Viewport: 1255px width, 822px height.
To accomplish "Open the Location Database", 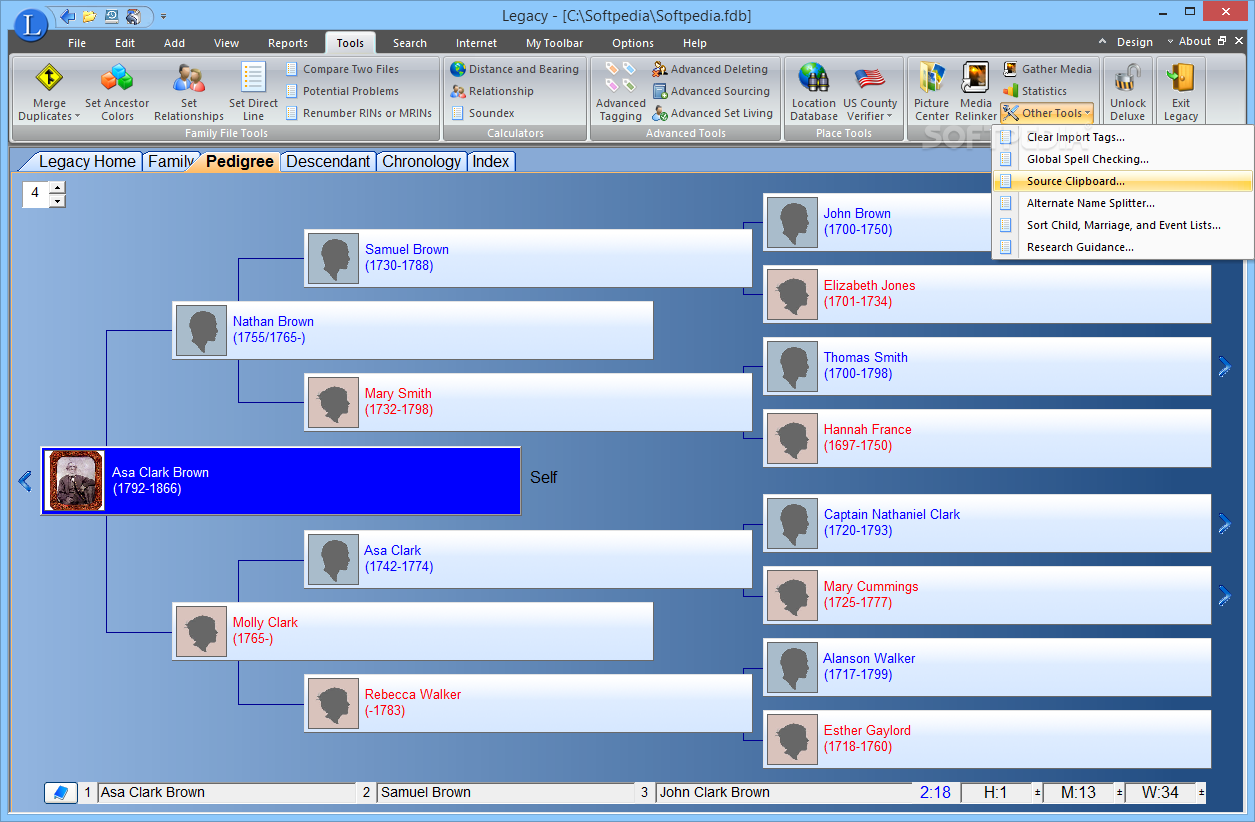I will point(813,92).
